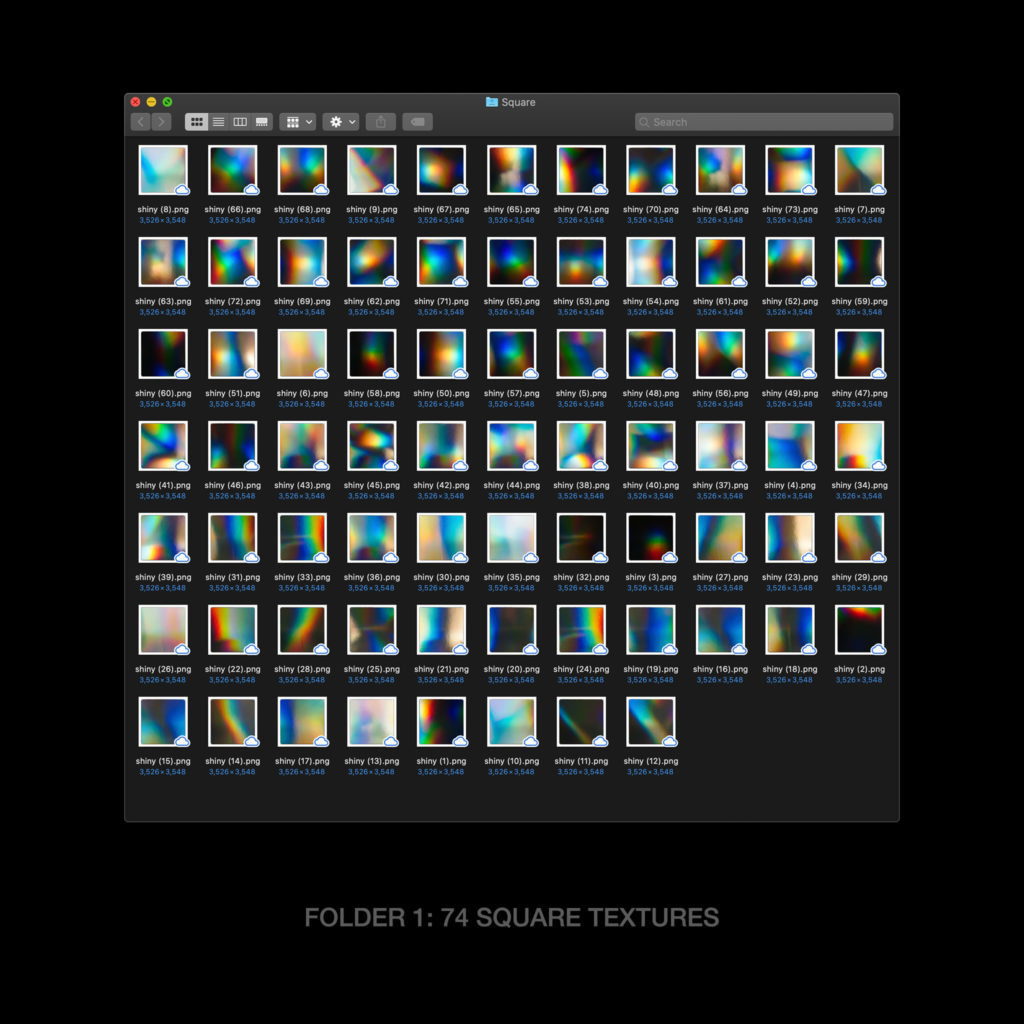The height and width of the screenshot is (1024, 1024).
Task: Click the Square folder icon in title bar
Action: [x=492, y=102]
